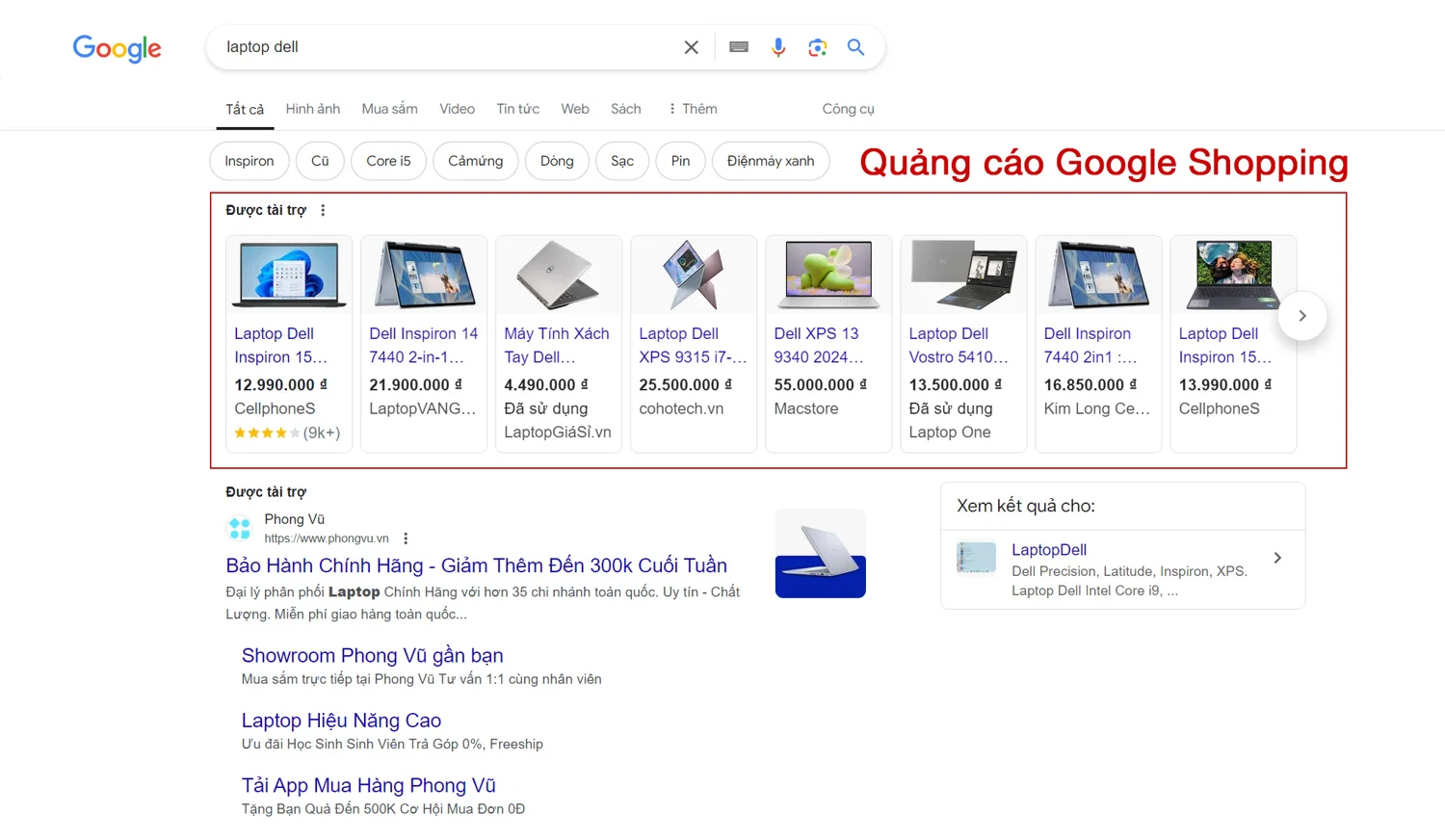The height and width of the screenshot is (840, 1445).
Task: Start voice search with microphone icon
Action: [x=778, y=47]
